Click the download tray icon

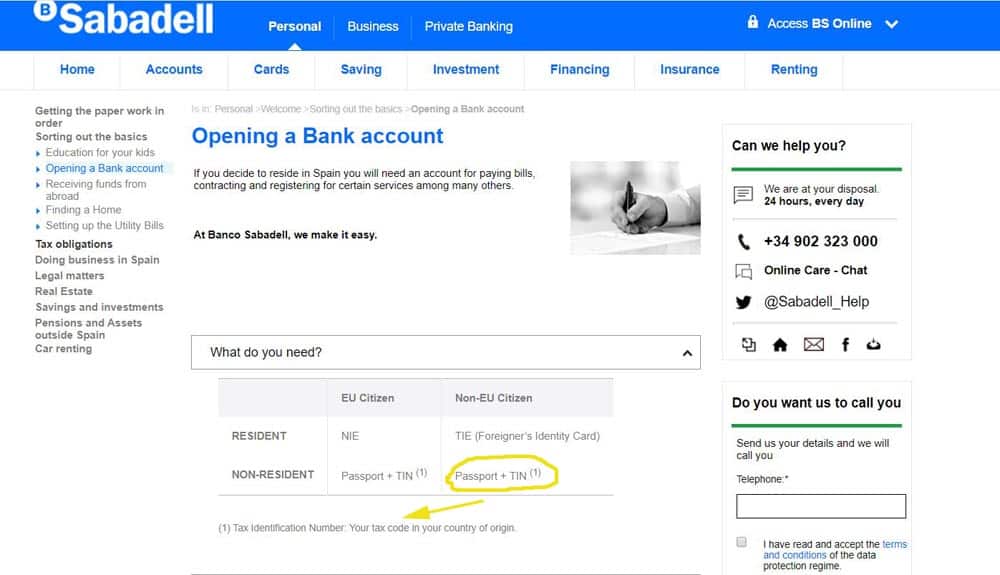(873, 345)
